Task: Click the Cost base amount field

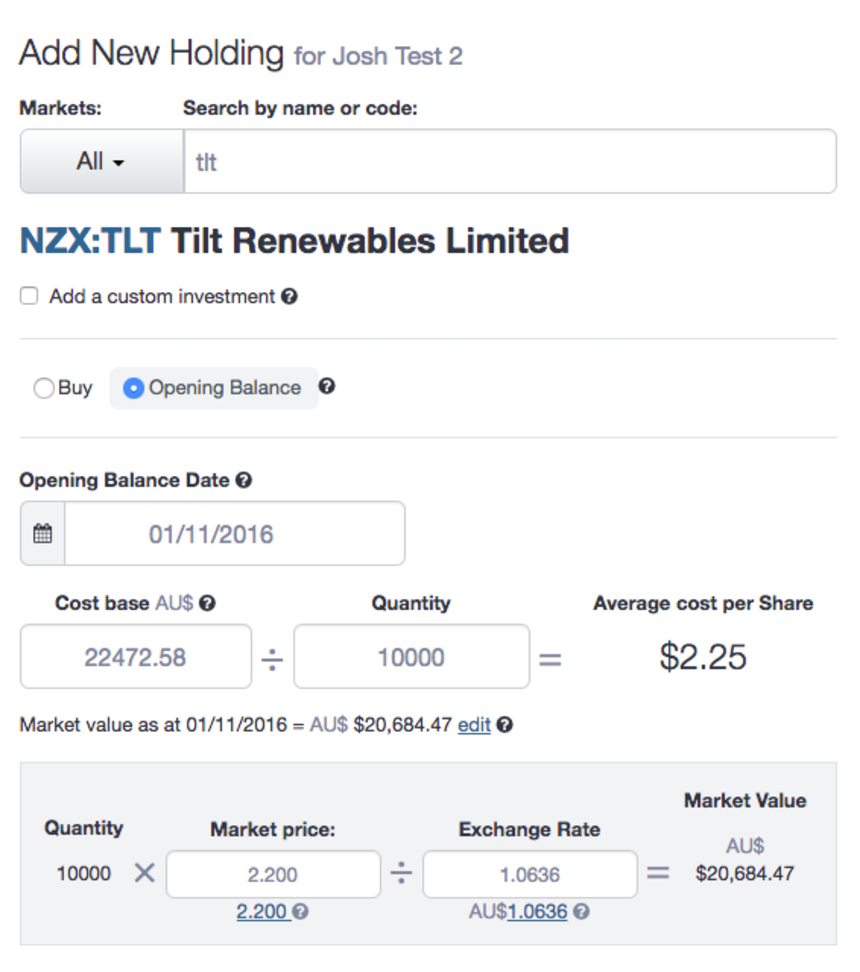Action: [x=135, y=656]
